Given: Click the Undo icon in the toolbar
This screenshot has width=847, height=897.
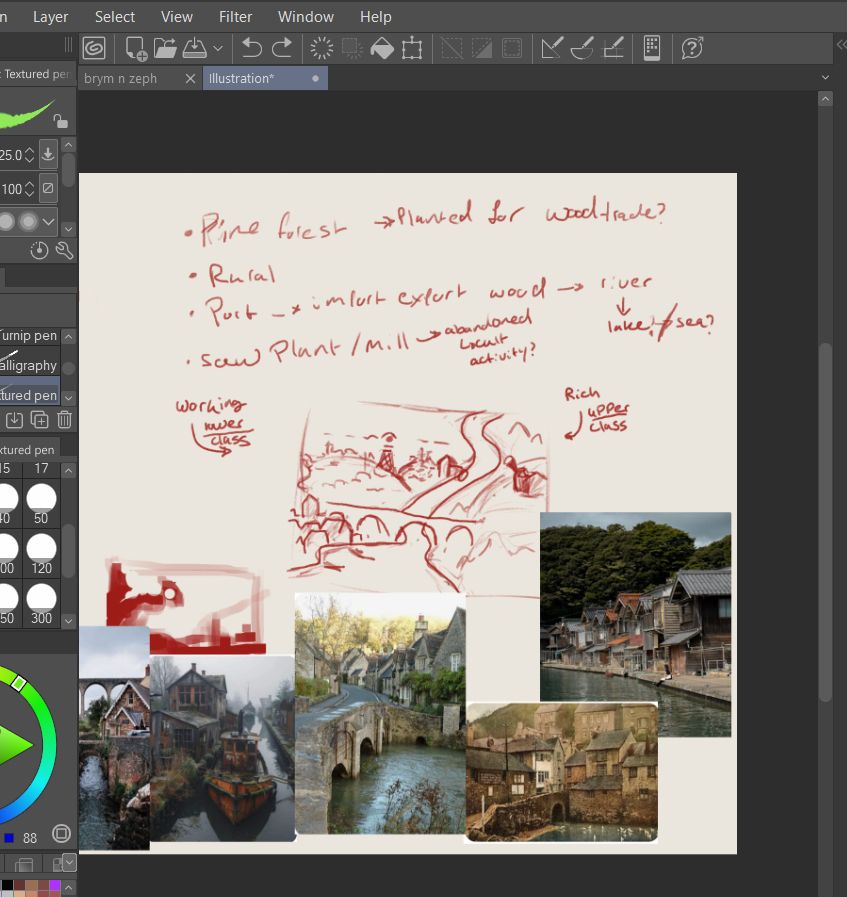Looking at the screenshot, I should coord(250,47).
